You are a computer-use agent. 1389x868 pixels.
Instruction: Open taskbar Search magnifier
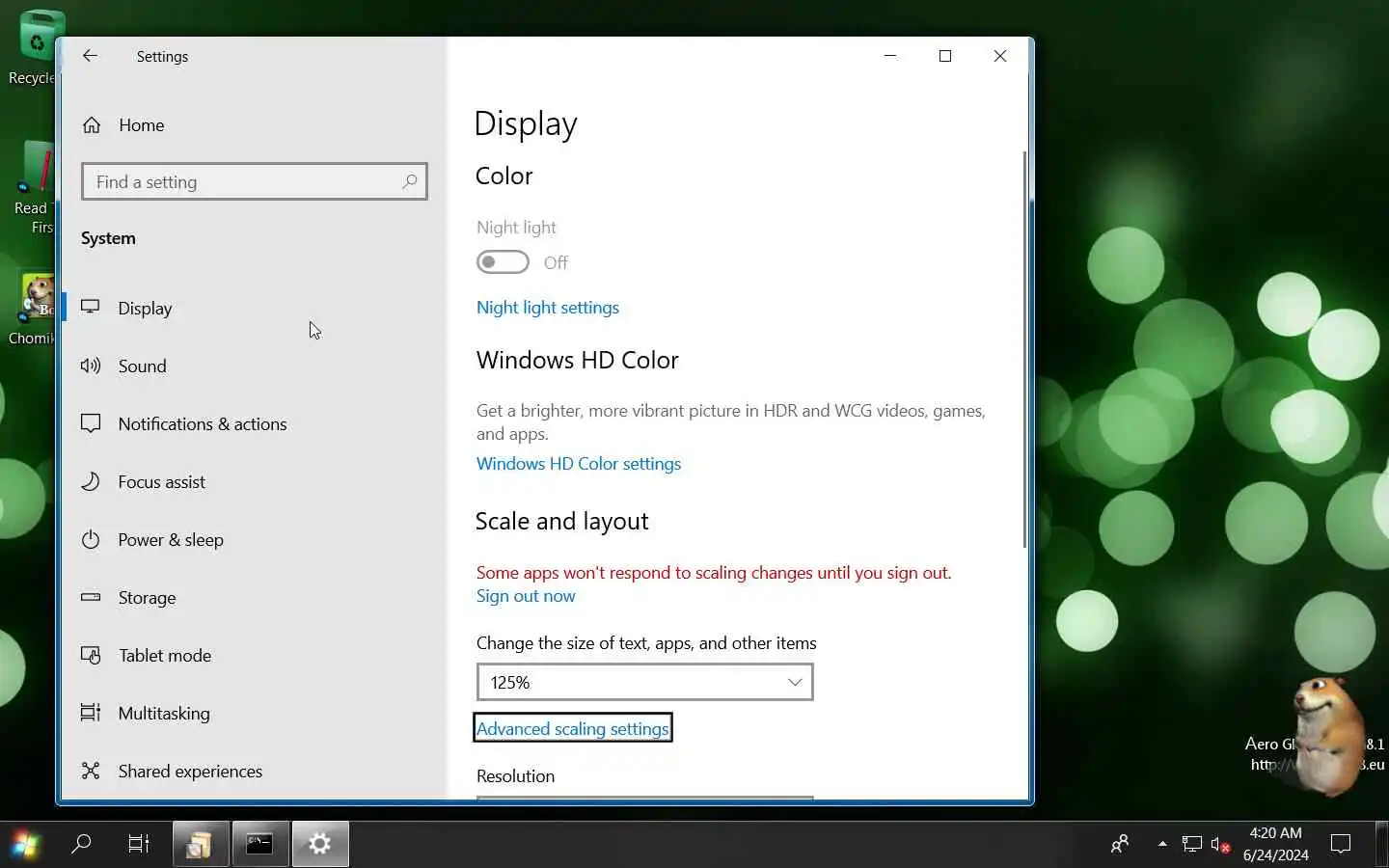(82, 845)
